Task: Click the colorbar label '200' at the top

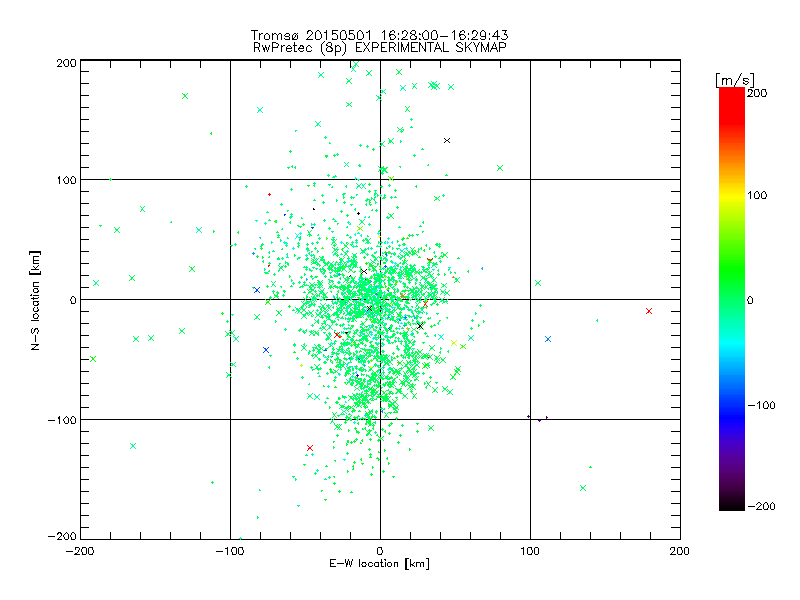Action: coord(757,93)
